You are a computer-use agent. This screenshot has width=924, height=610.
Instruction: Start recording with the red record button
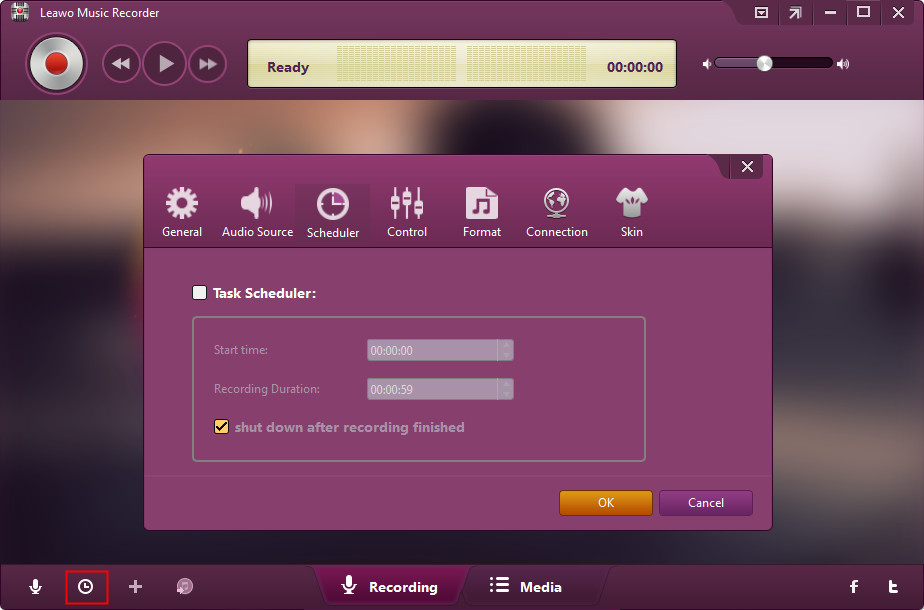point(56,64)
